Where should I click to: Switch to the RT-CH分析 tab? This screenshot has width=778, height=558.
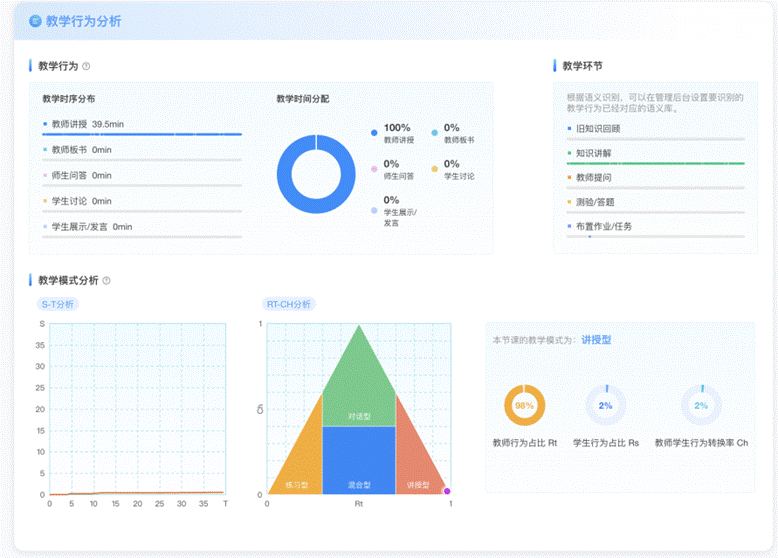(289, 304)
